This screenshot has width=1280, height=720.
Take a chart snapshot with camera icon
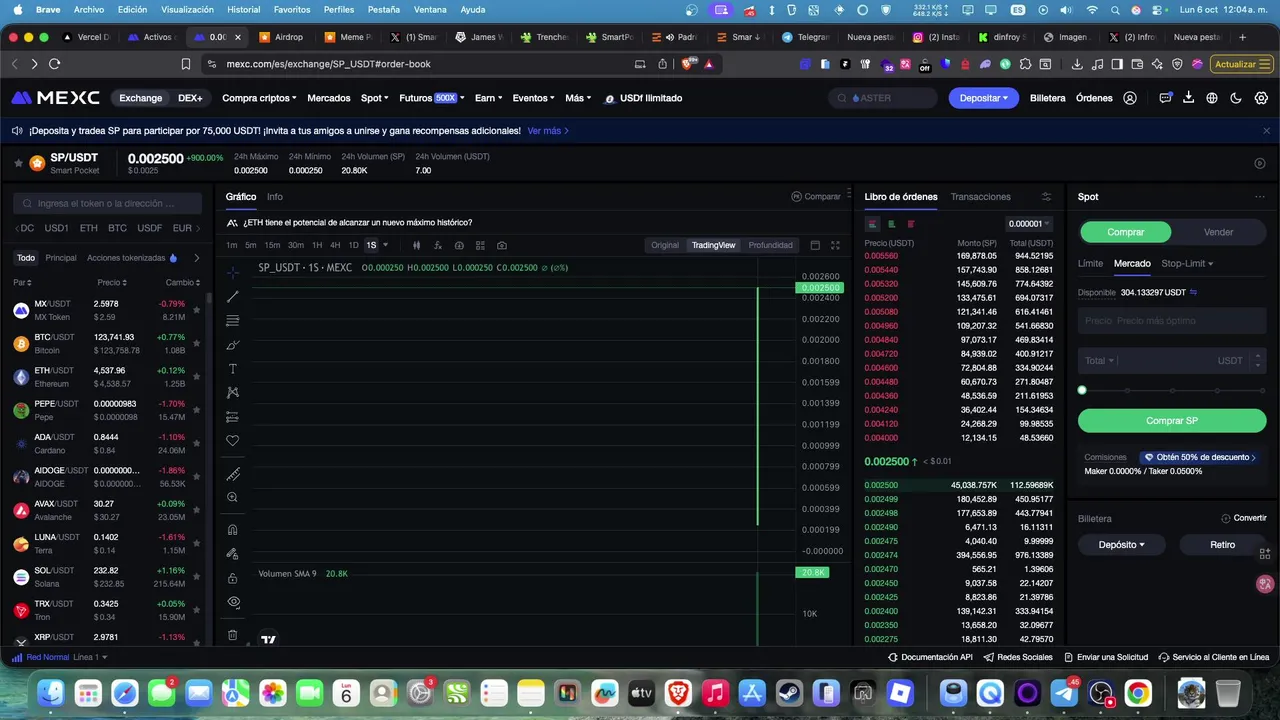point(502,245)
